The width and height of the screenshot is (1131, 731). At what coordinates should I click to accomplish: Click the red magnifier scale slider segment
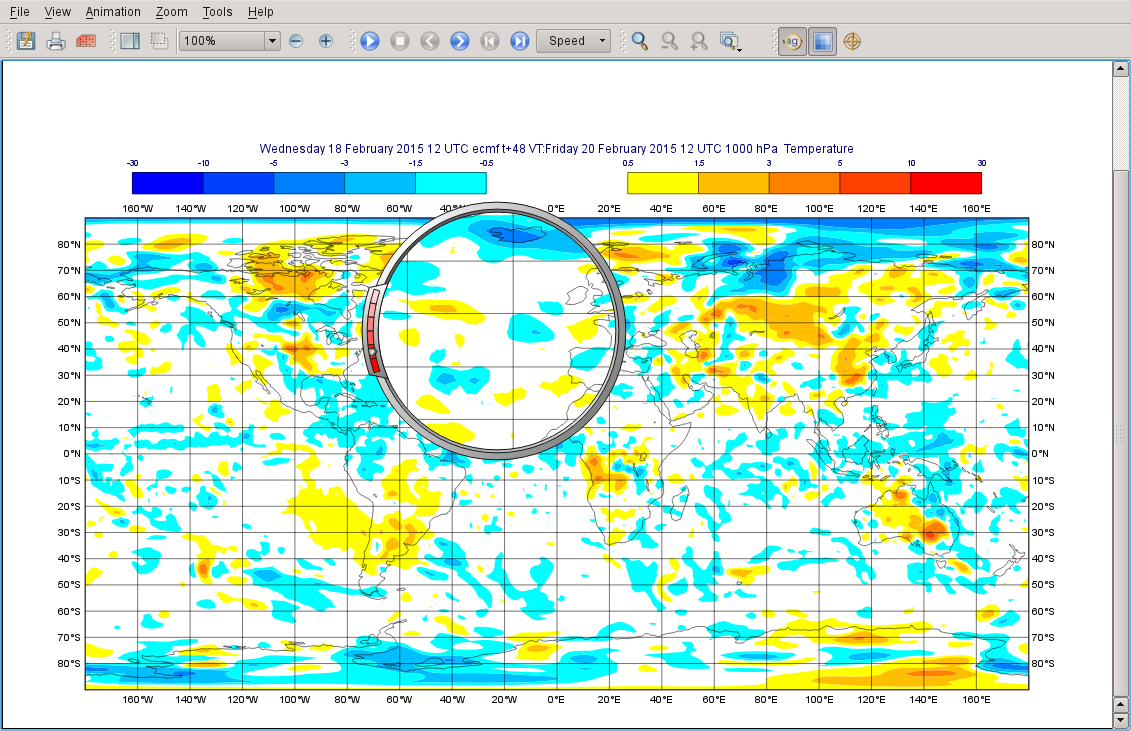[x=374, y=363]
